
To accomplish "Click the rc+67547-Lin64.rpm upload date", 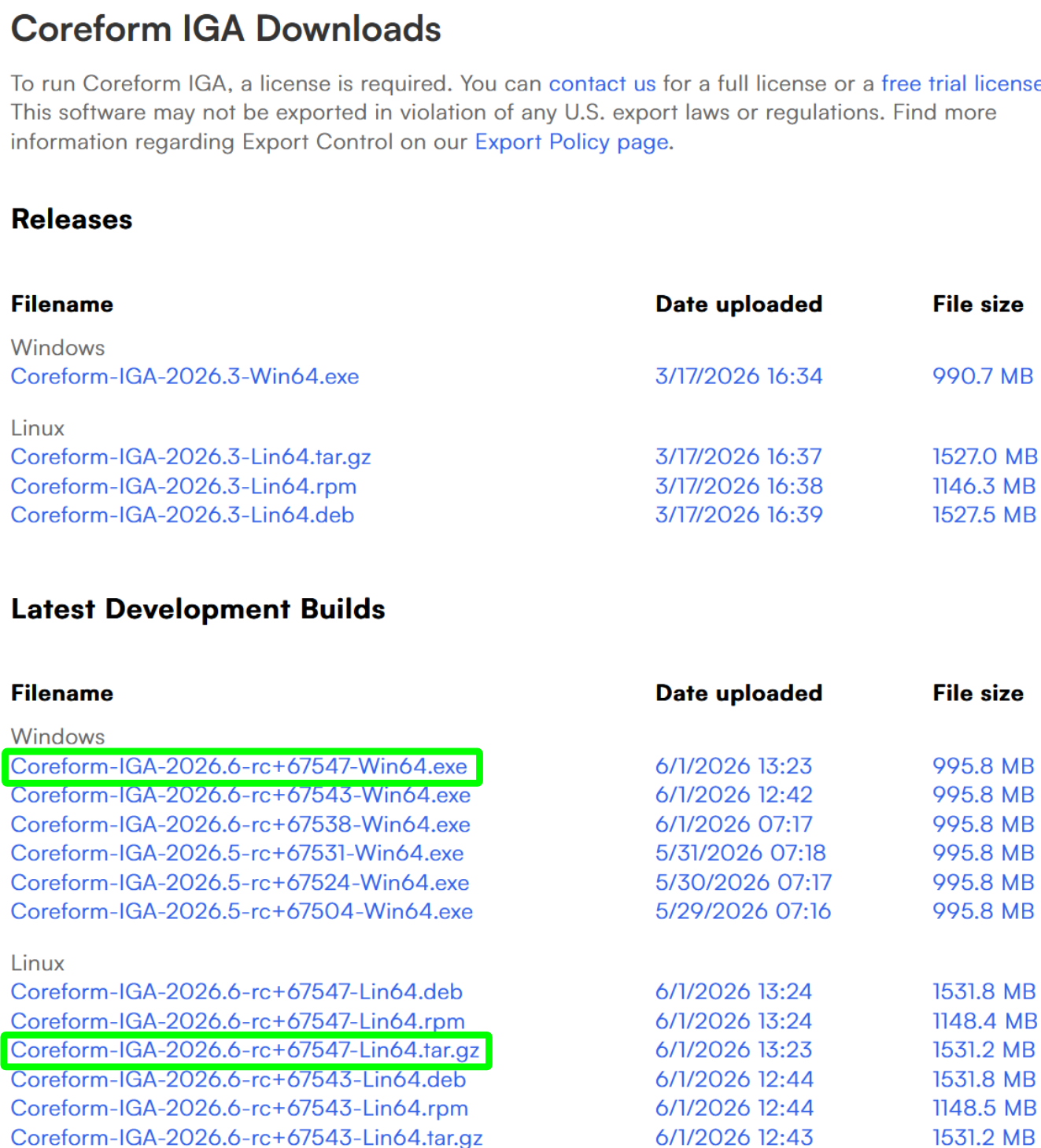I will (x=734, y=1021).
